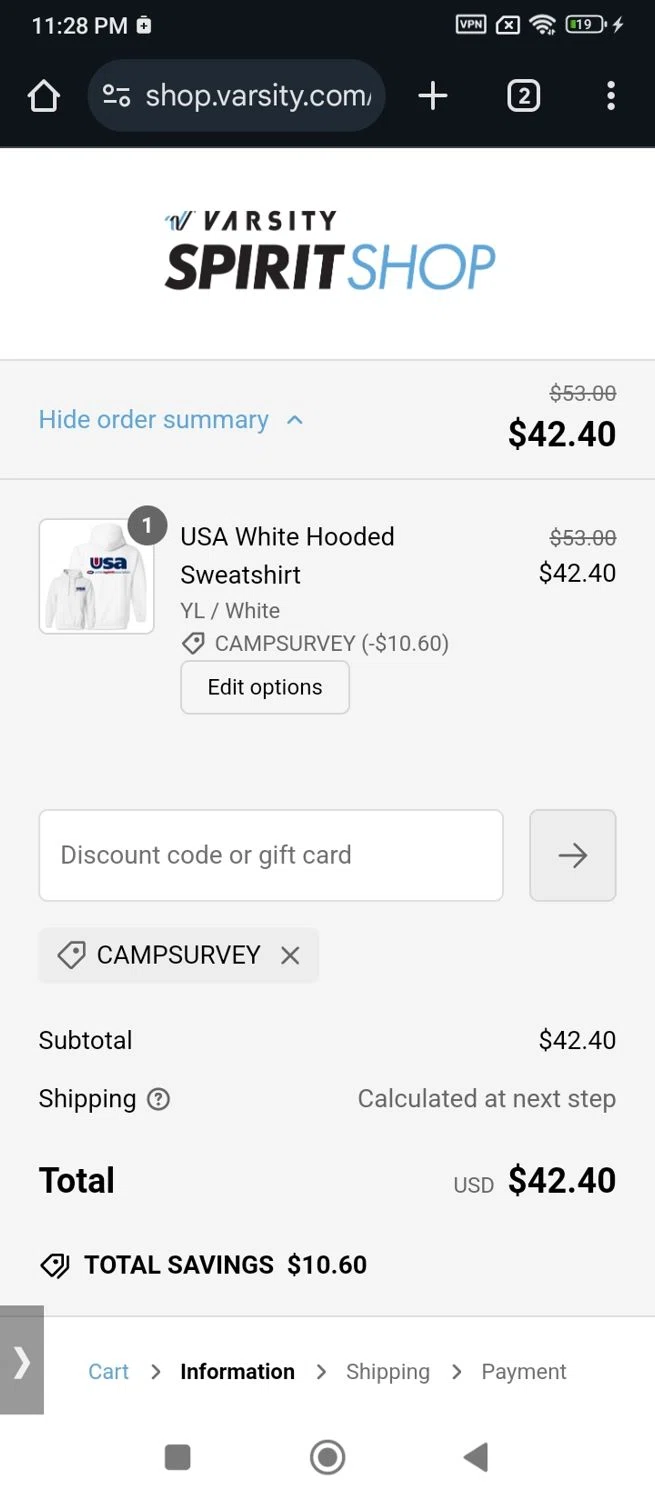Select the Shipping breadcrumb step
This screenshot has height=1500, width=655.
(387, 1372)
